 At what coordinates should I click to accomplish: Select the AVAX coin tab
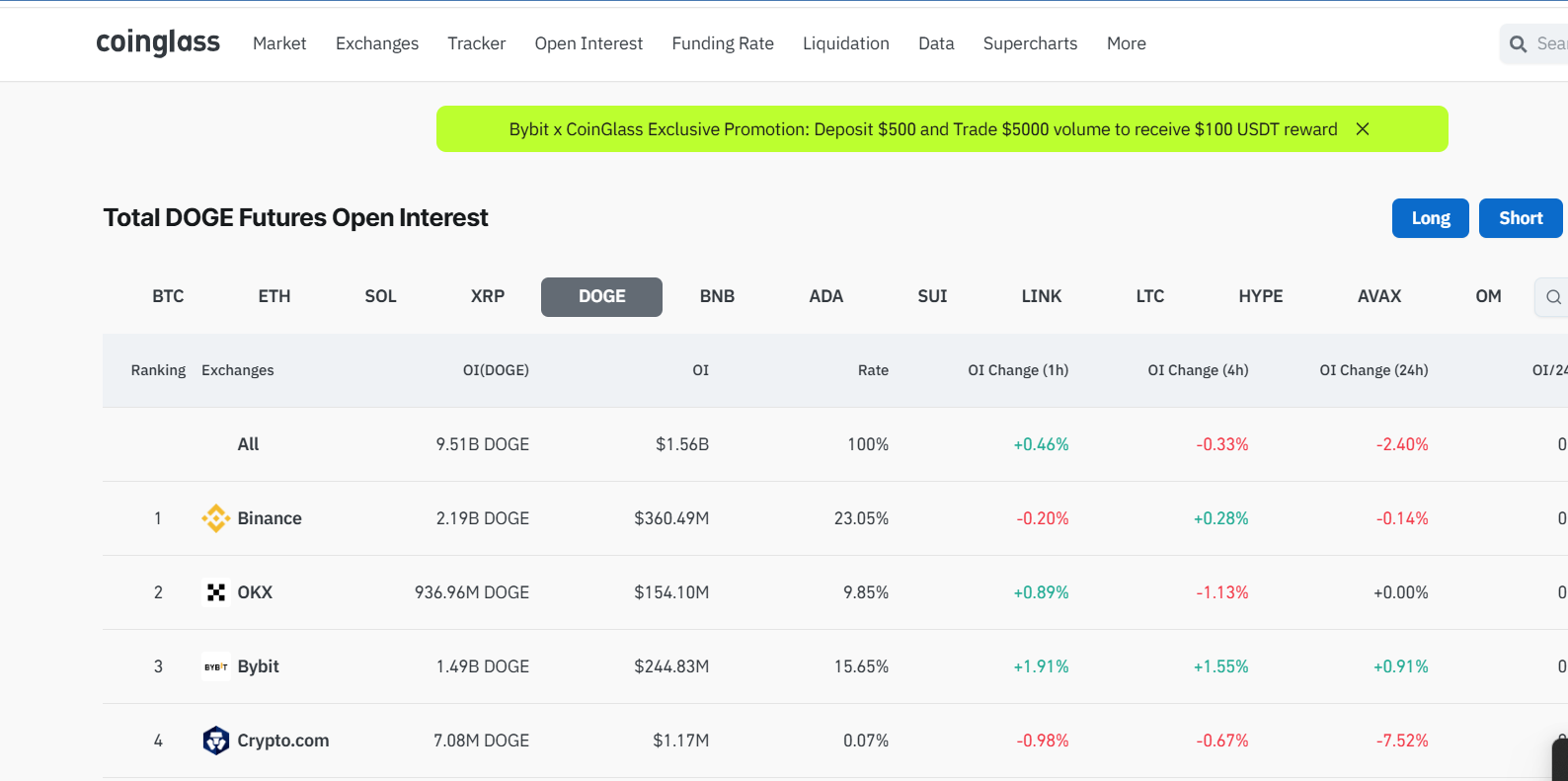click(1379, 296)
